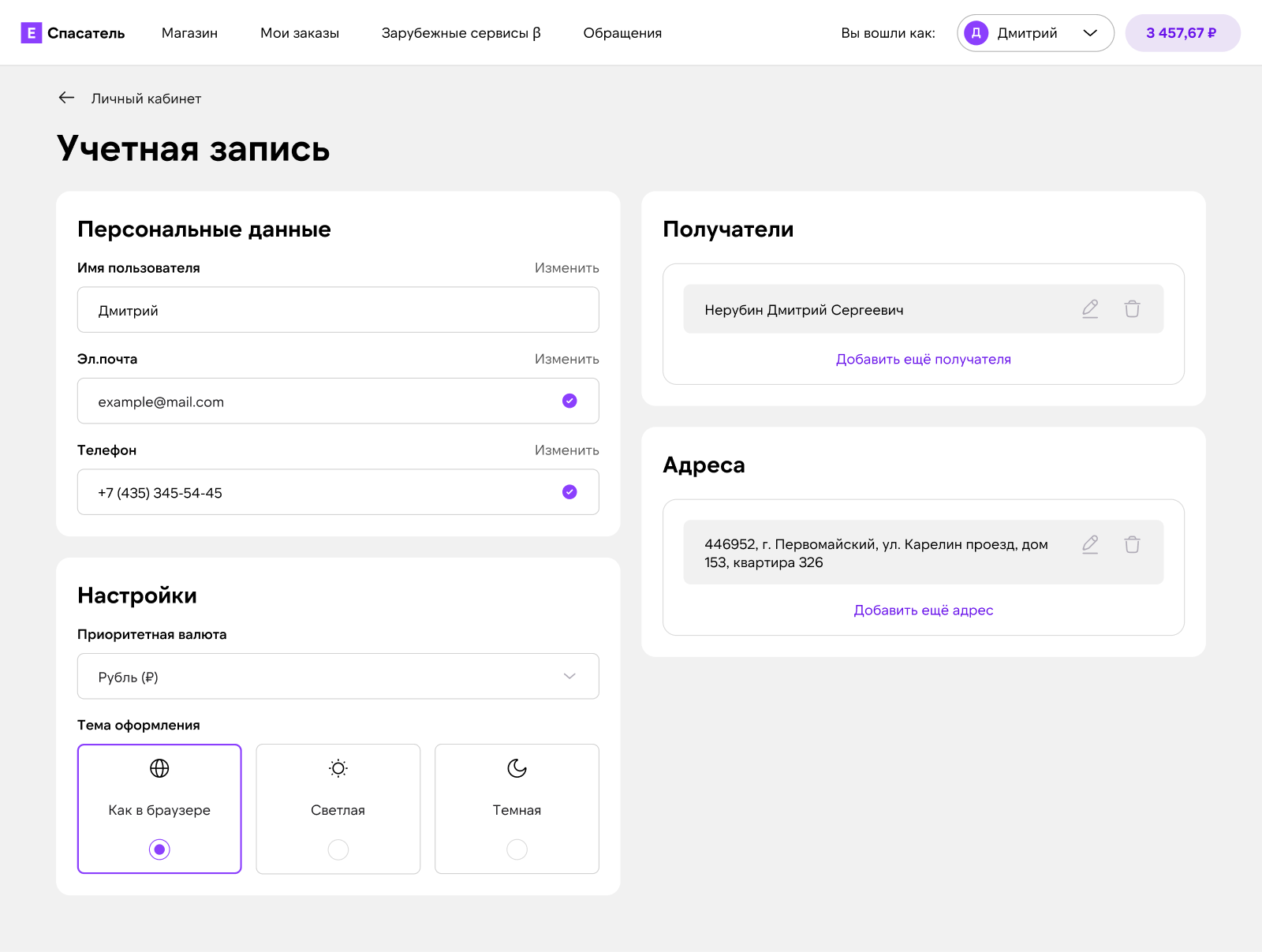This screenshot has height=952, width=1262.
Task: Select the Темная theme radio button
Action: point(517,849)
